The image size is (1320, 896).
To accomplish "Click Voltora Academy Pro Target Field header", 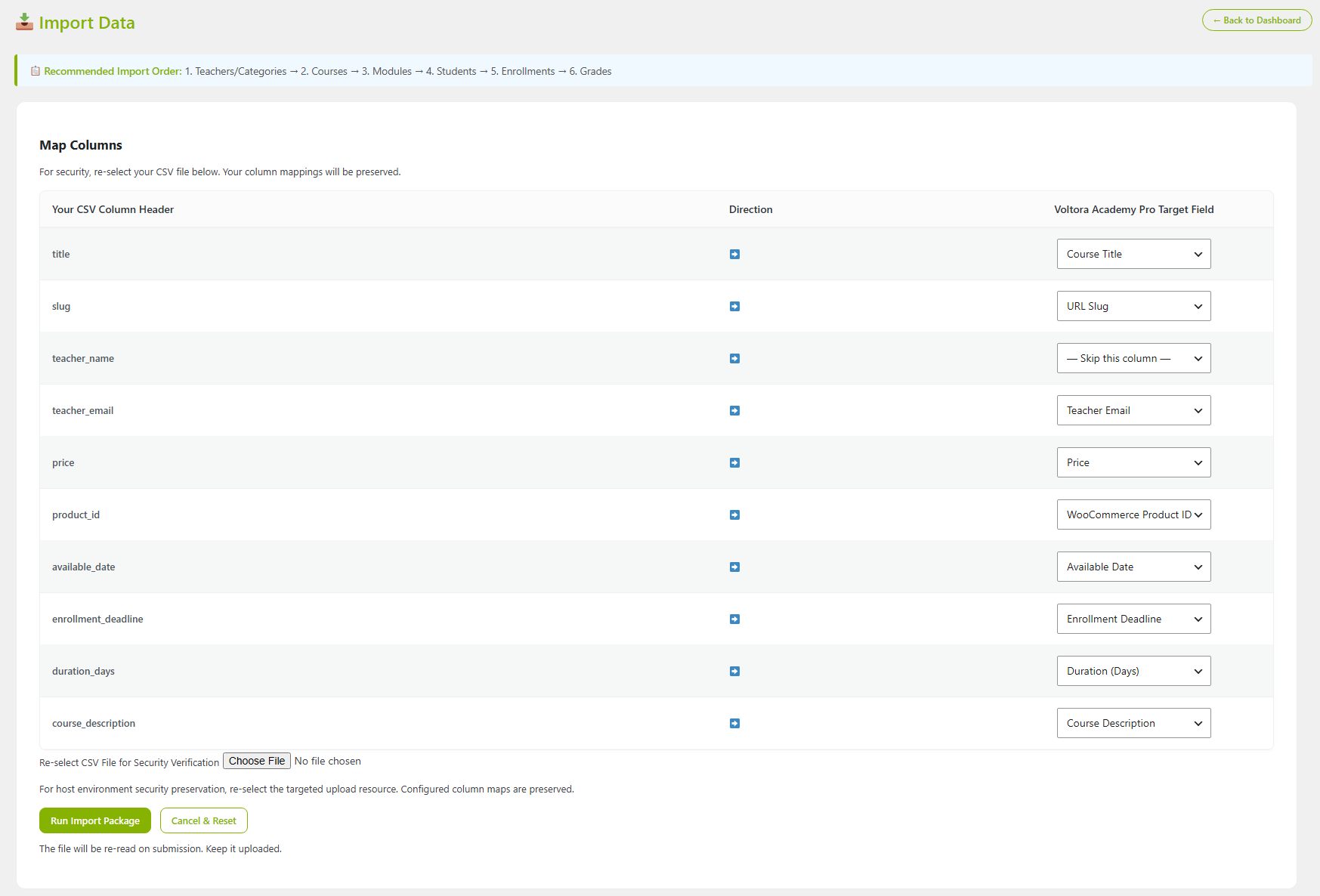I will (1134, 209).
